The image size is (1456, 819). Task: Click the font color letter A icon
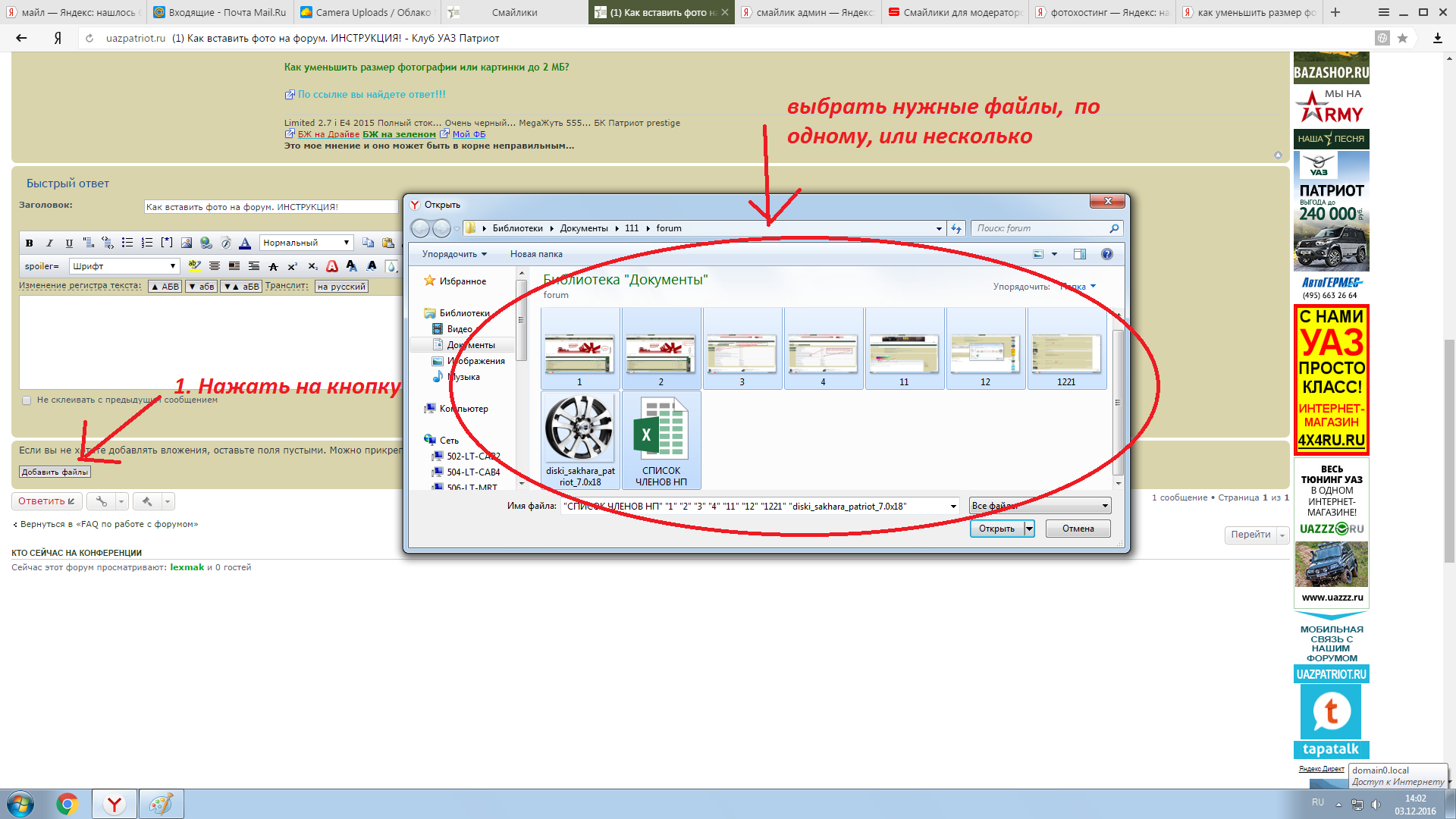tap(245, 243)
